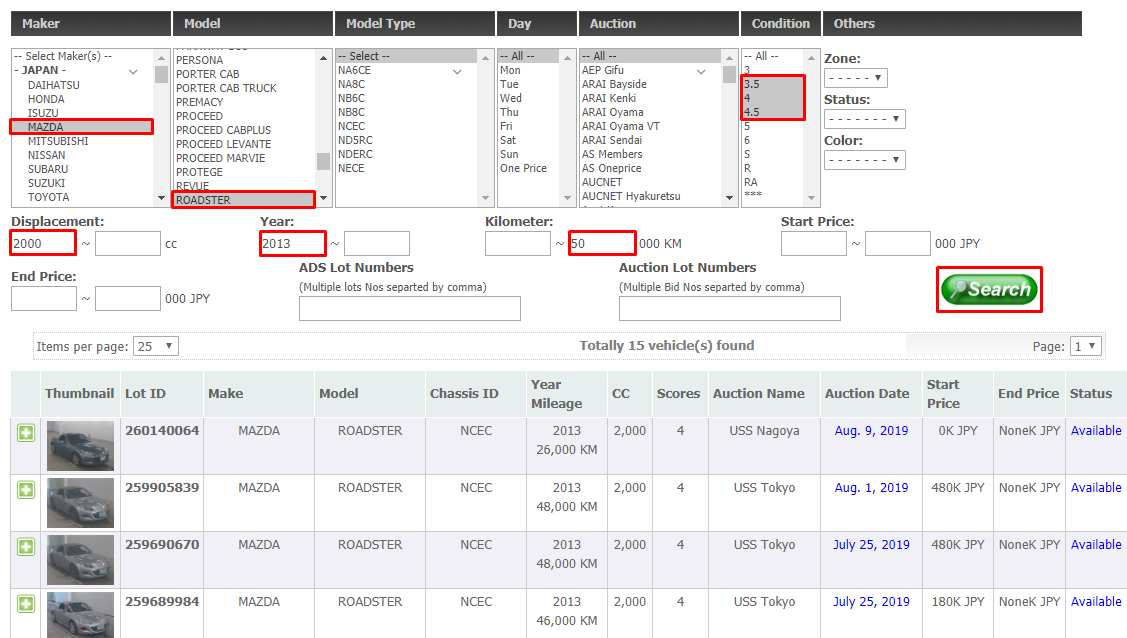Expand row for lot 259690670

click(x=26, y=546)
